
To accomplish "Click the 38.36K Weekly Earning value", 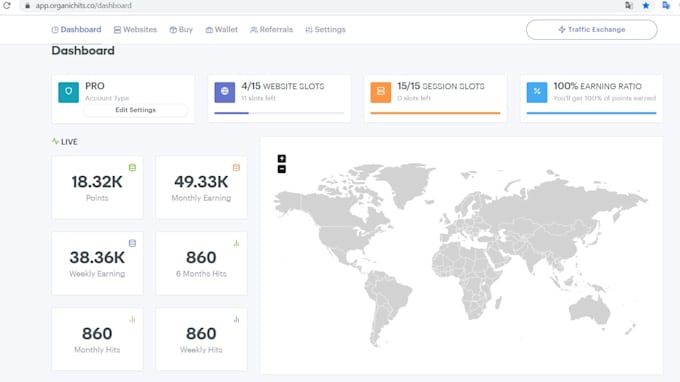I will coord(97,258).
